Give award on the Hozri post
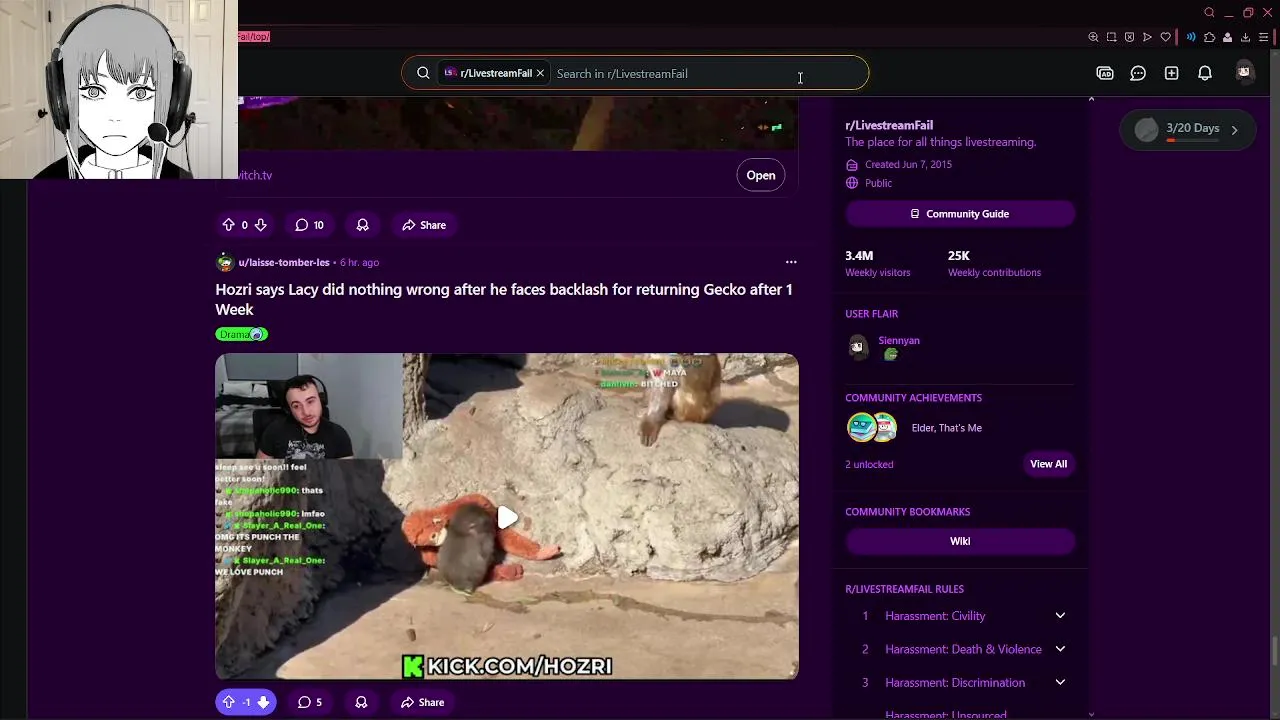The height and width of the screenshot is (720, 1280). (361, 702)
